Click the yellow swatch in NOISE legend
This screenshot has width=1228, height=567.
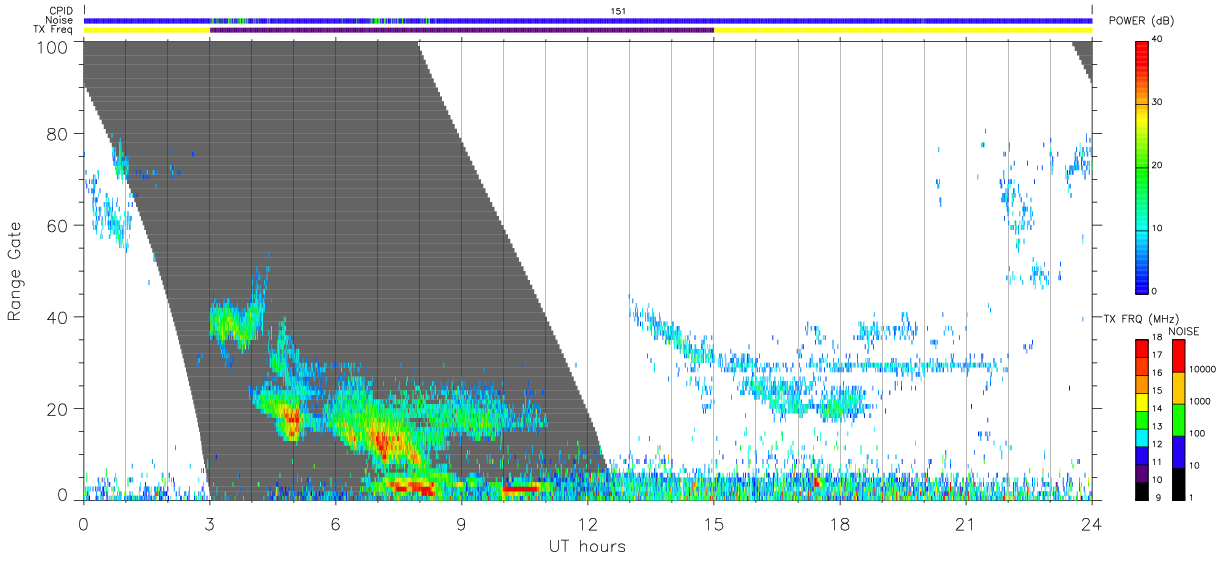tap(1178, 388)
